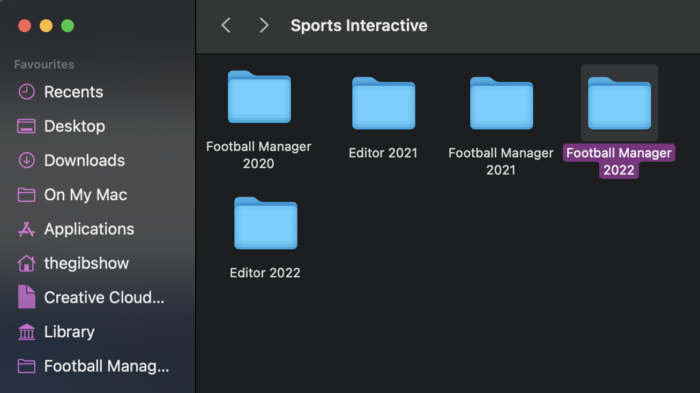Screen dimensions: 700x393
Task: Open Downloads in the sidebar
Action: 84,160
